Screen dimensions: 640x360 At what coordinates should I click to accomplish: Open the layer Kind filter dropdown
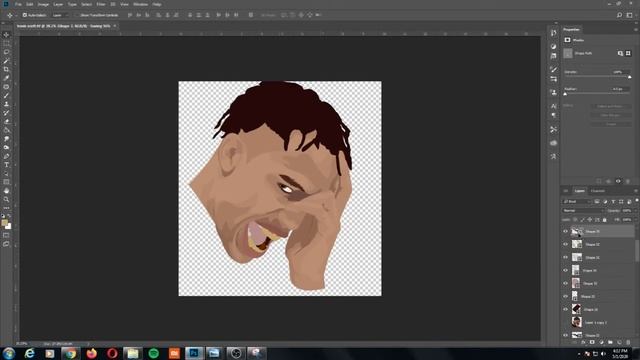[x=576, y=202]
